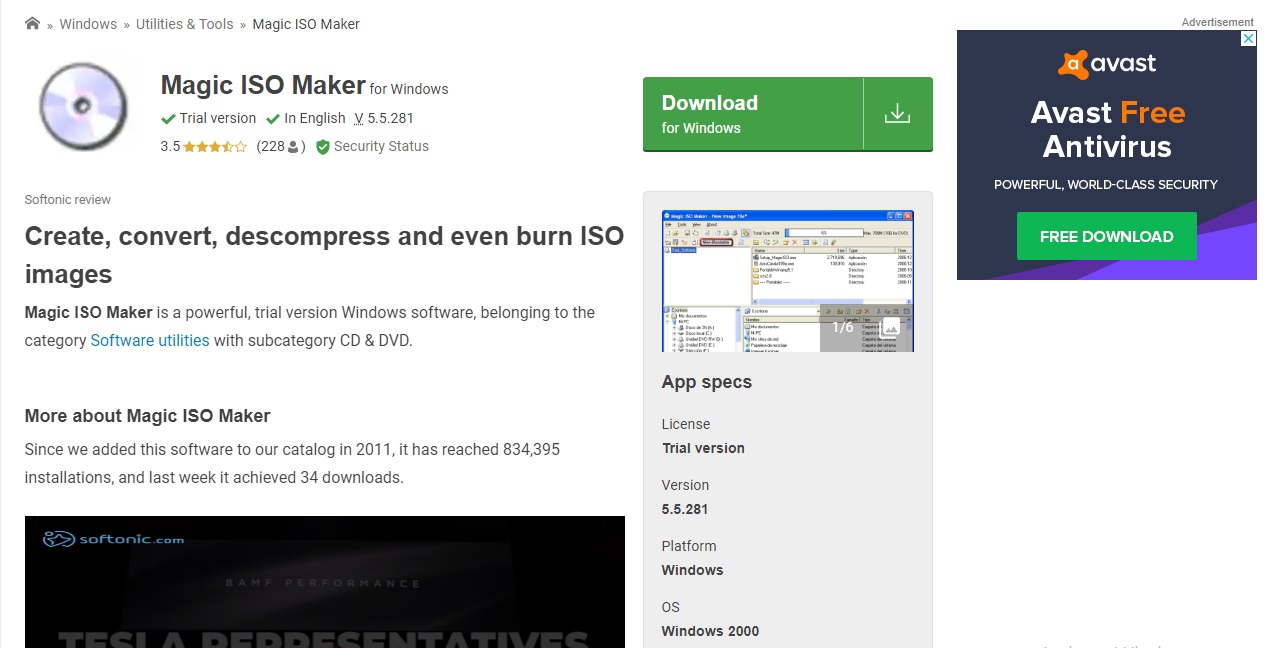This screenshot has width=1267, height=648.
Task: Click the Magic ISO Maker disc logo
Action: pos(85,106)
